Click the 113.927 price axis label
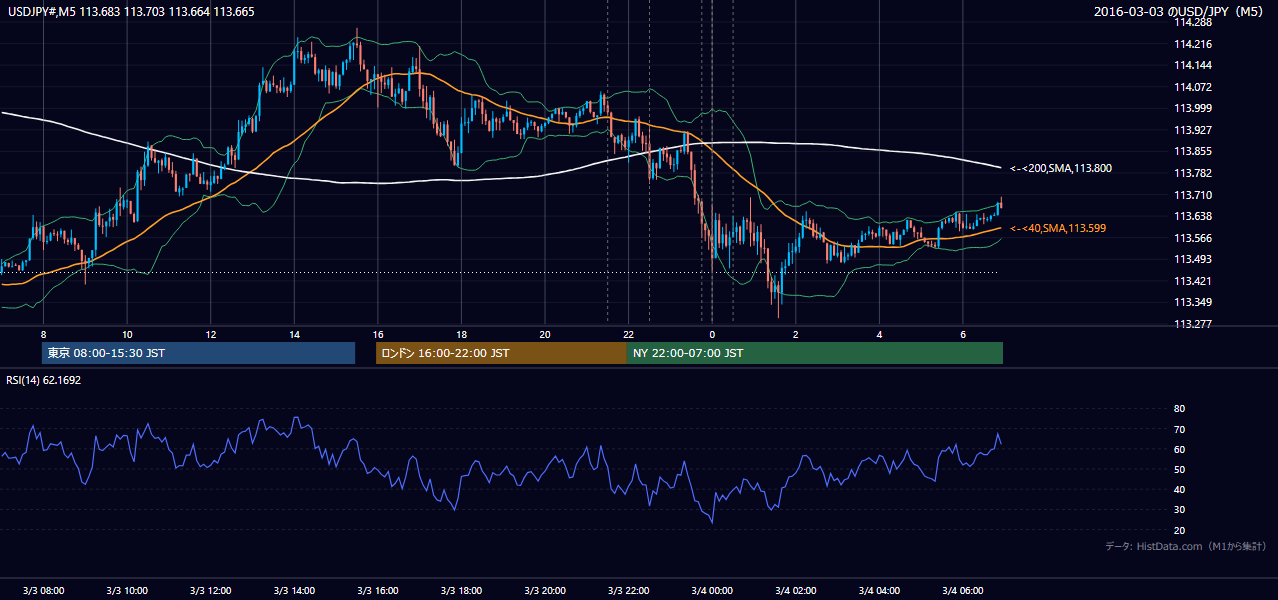 coord(1192,130)
